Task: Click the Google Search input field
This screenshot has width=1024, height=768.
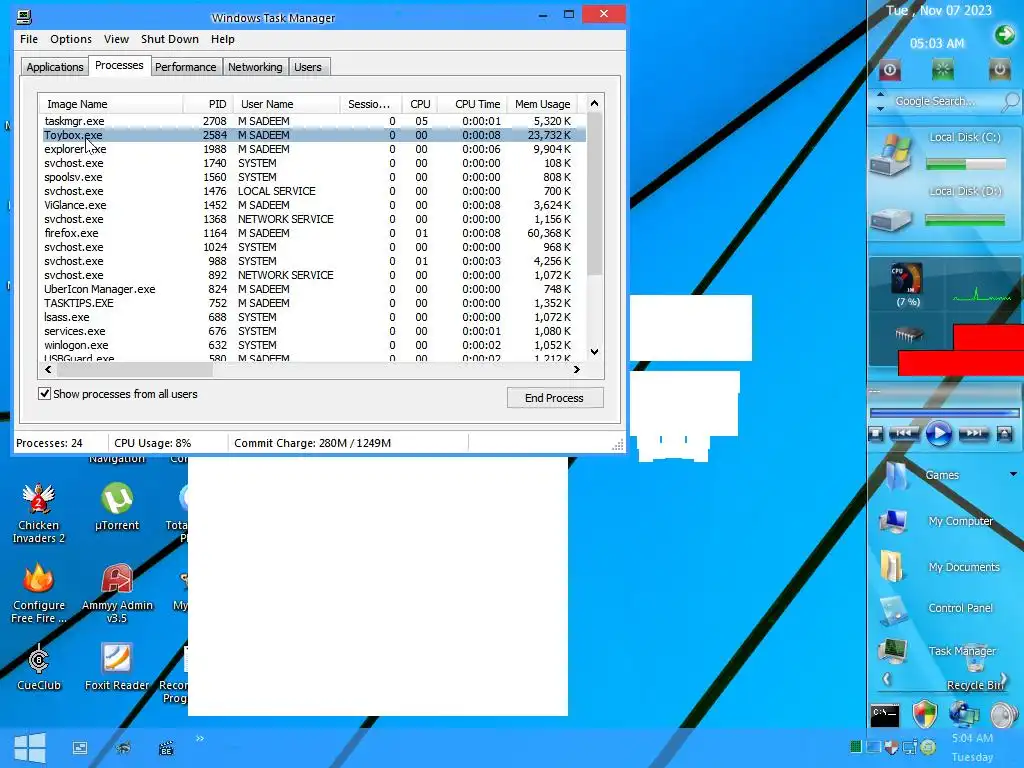Action: (x=944, y=101)
